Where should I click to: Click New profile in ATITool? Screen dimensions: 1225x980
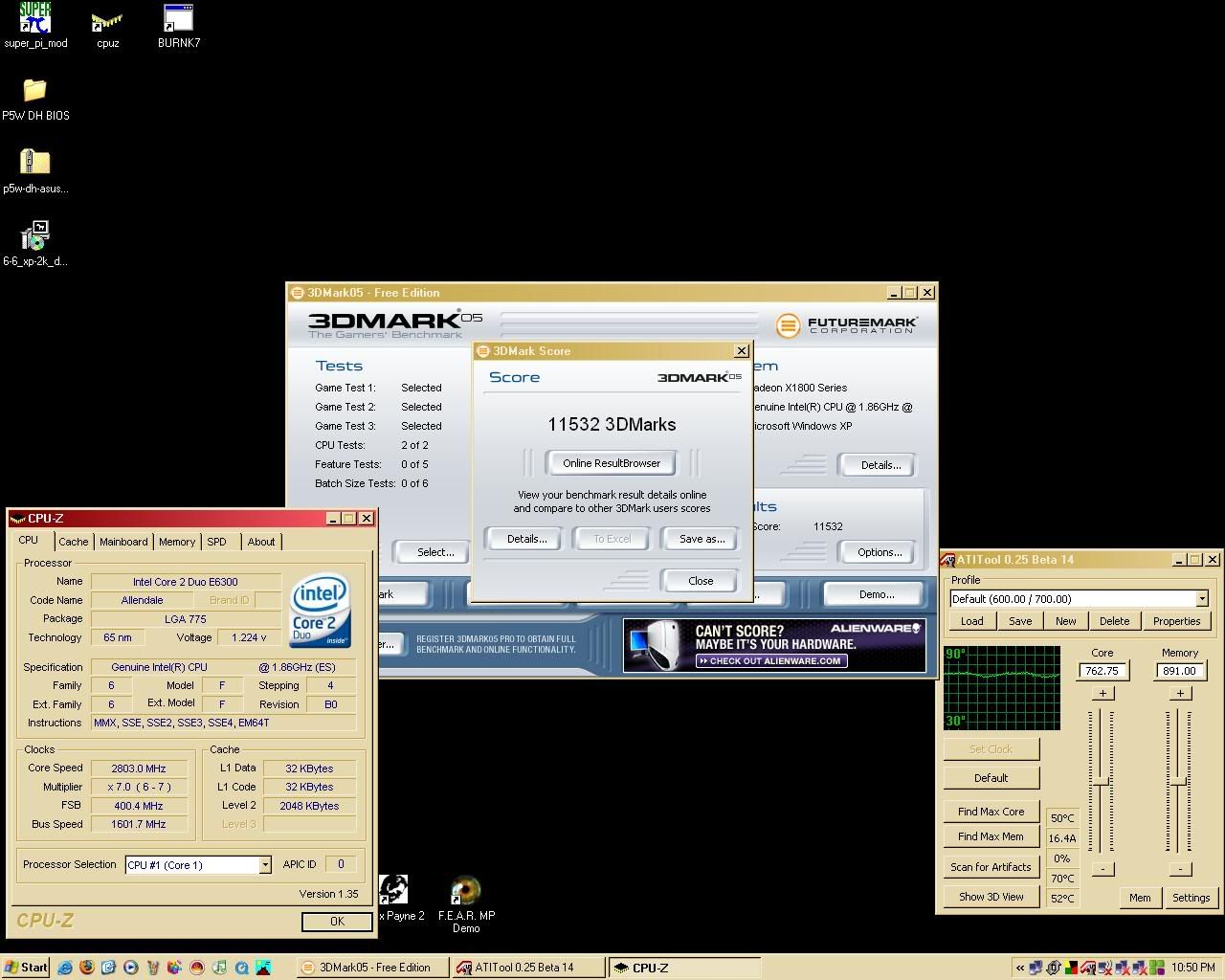[x=1065, y=621]
